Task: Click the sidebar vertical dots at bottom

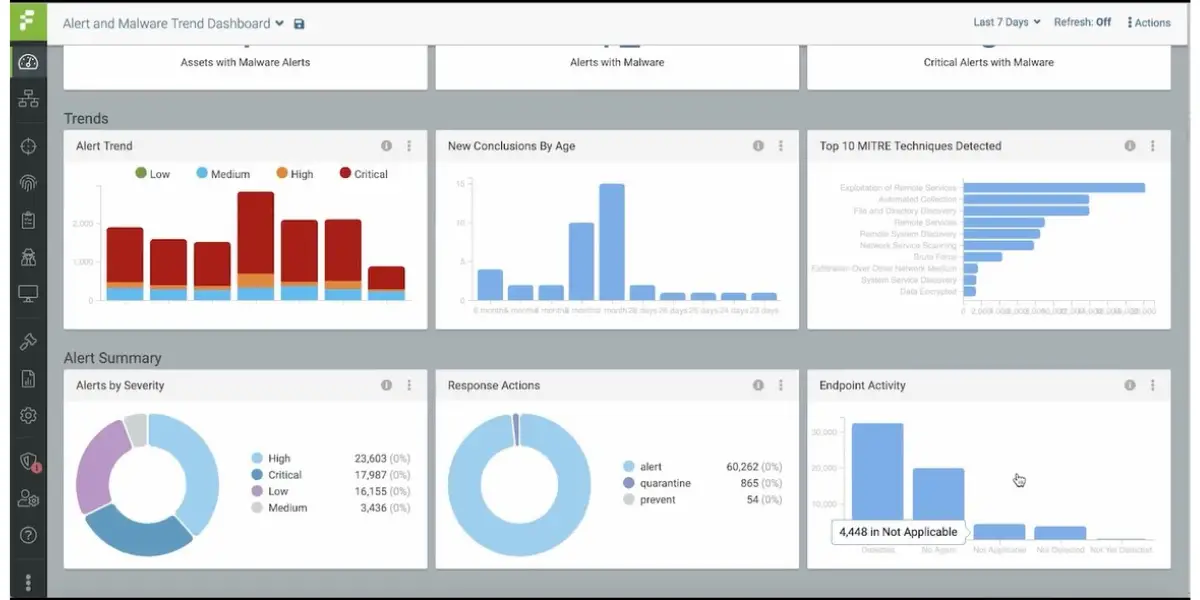Action: click(x=28, y=582)
